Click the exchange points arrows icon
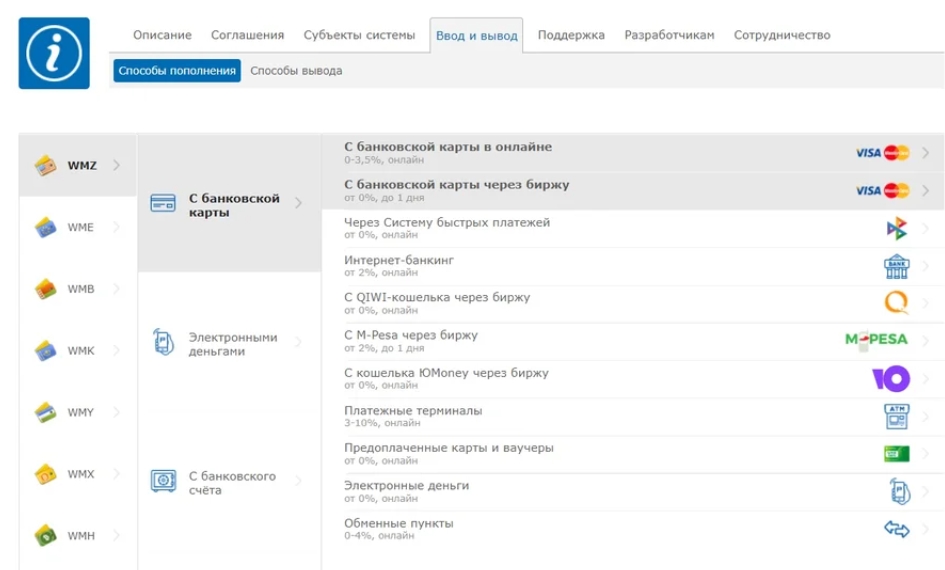 [x=896, y=529]
